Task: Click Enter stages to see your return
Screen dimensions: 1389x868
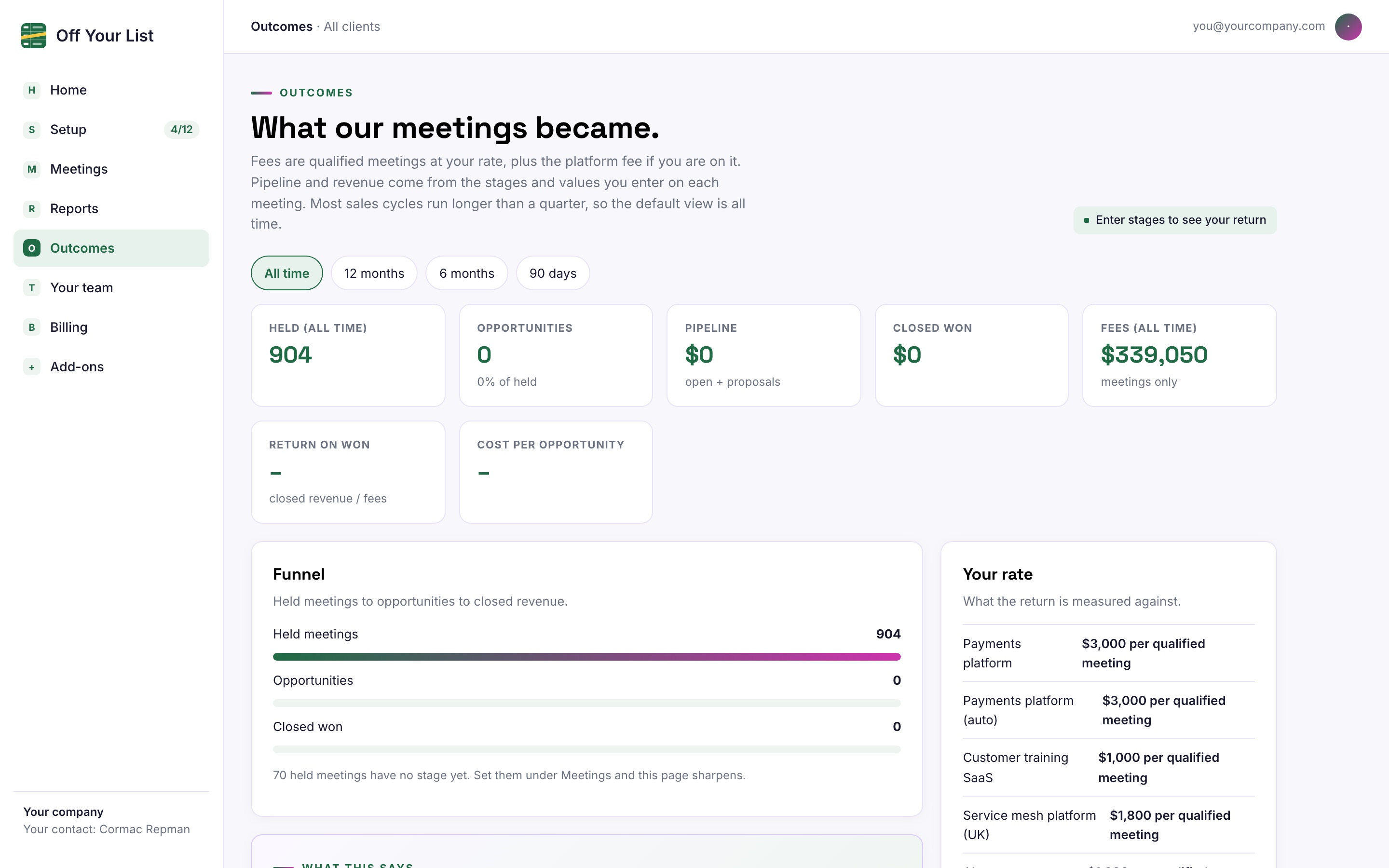Action: (x=1175, y=220)
